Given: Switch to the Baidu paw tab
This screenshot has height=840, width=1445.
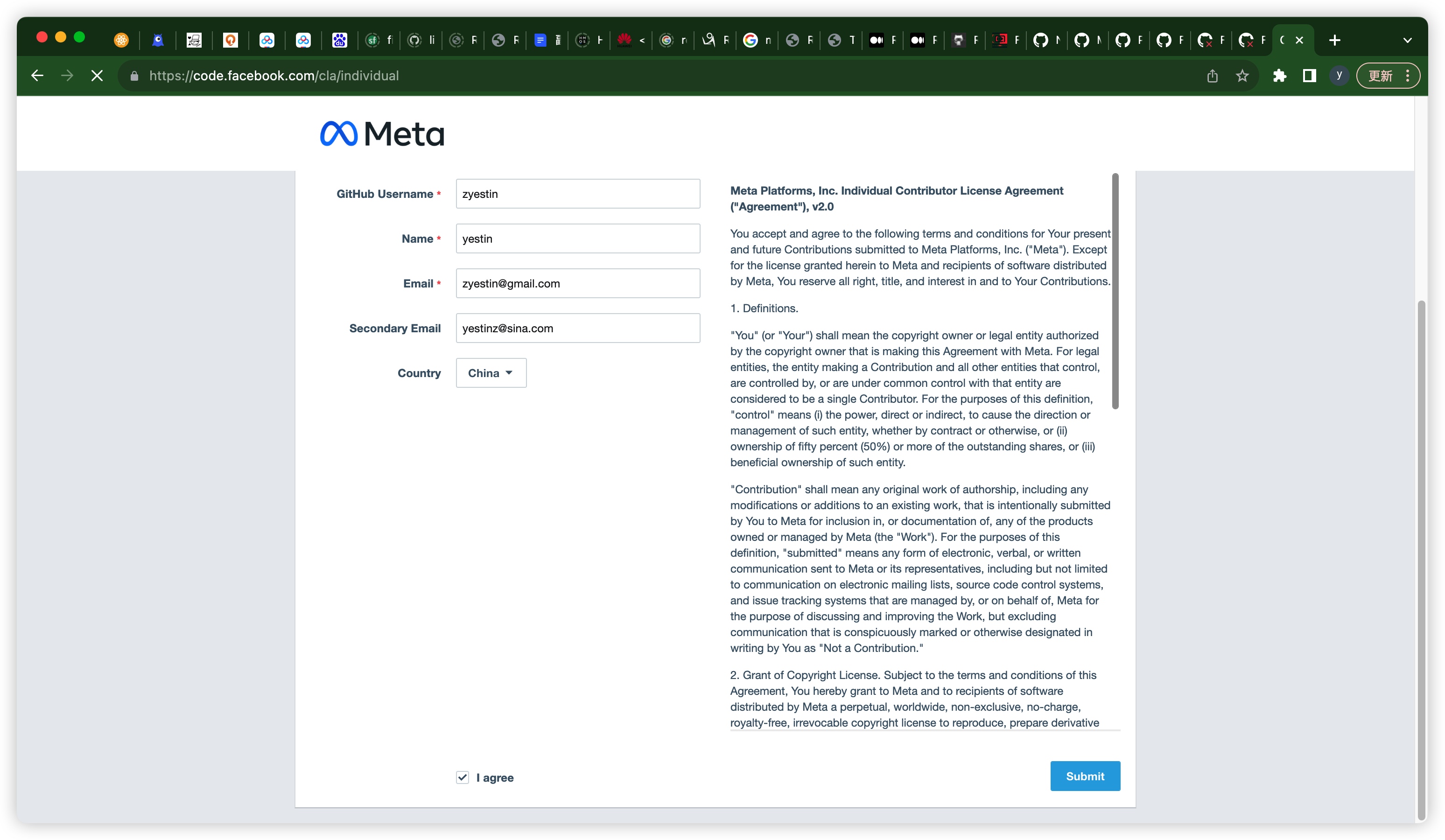Looking at the screenshot, I should tap(339, 40).
